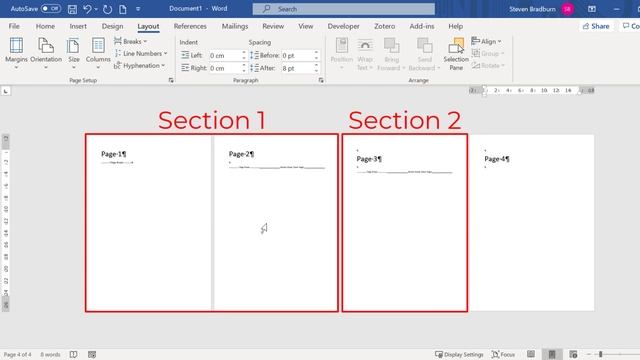Open the Selection Pane

click(456, 53)
